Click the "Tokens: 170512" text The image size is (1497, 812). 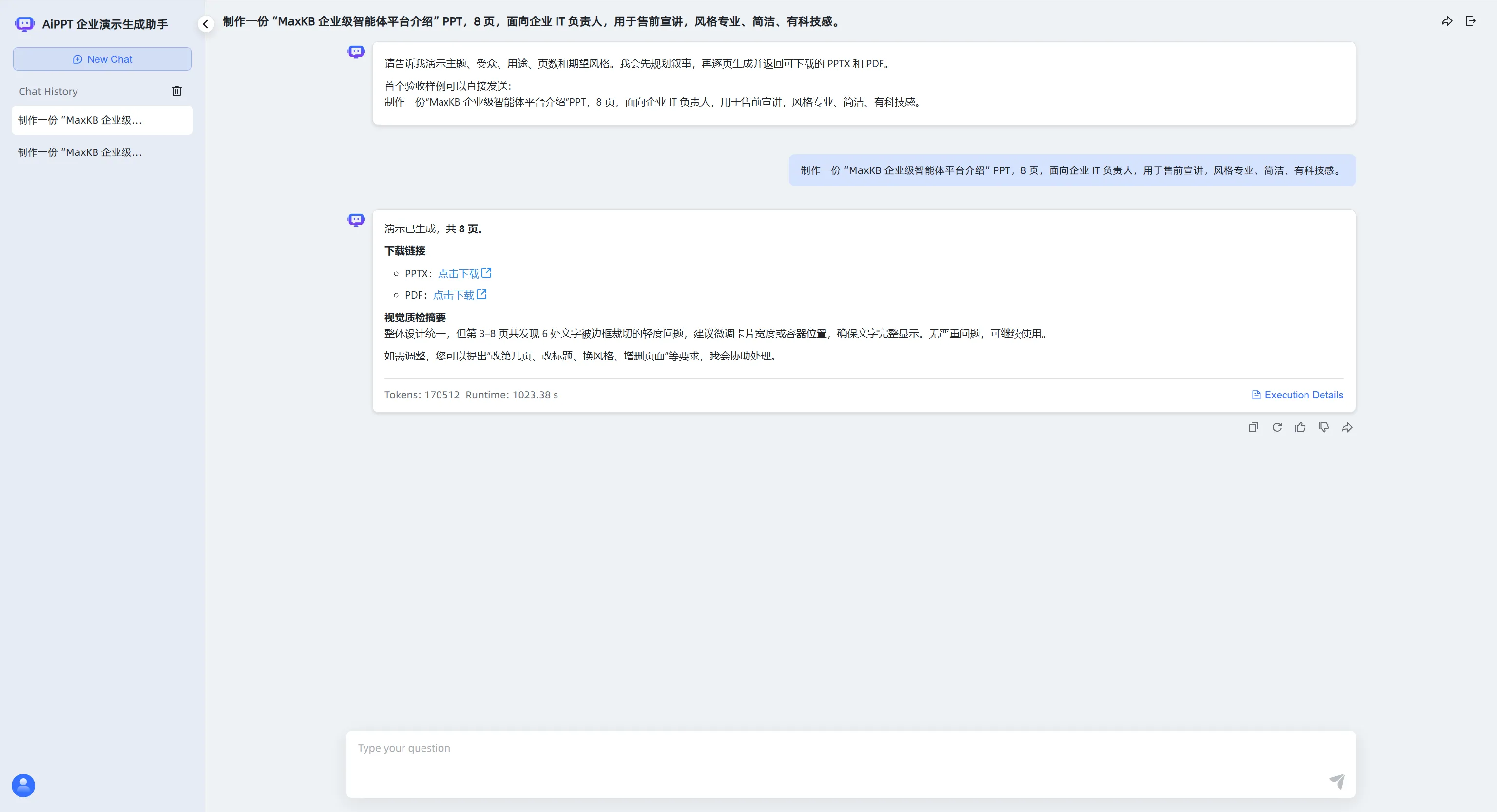point(422,395)
